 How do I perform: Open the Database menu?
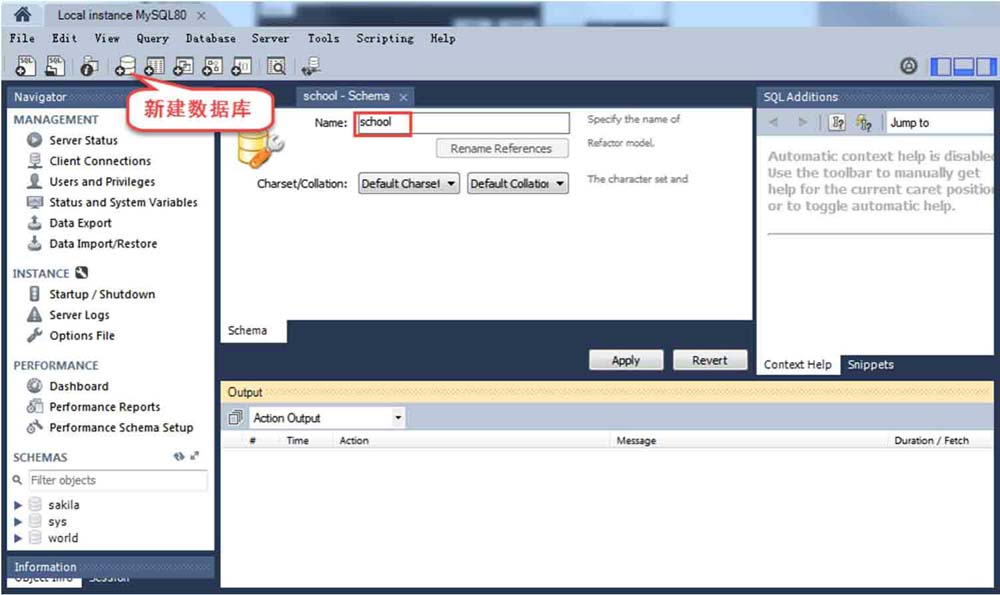(x=210, y=38)
